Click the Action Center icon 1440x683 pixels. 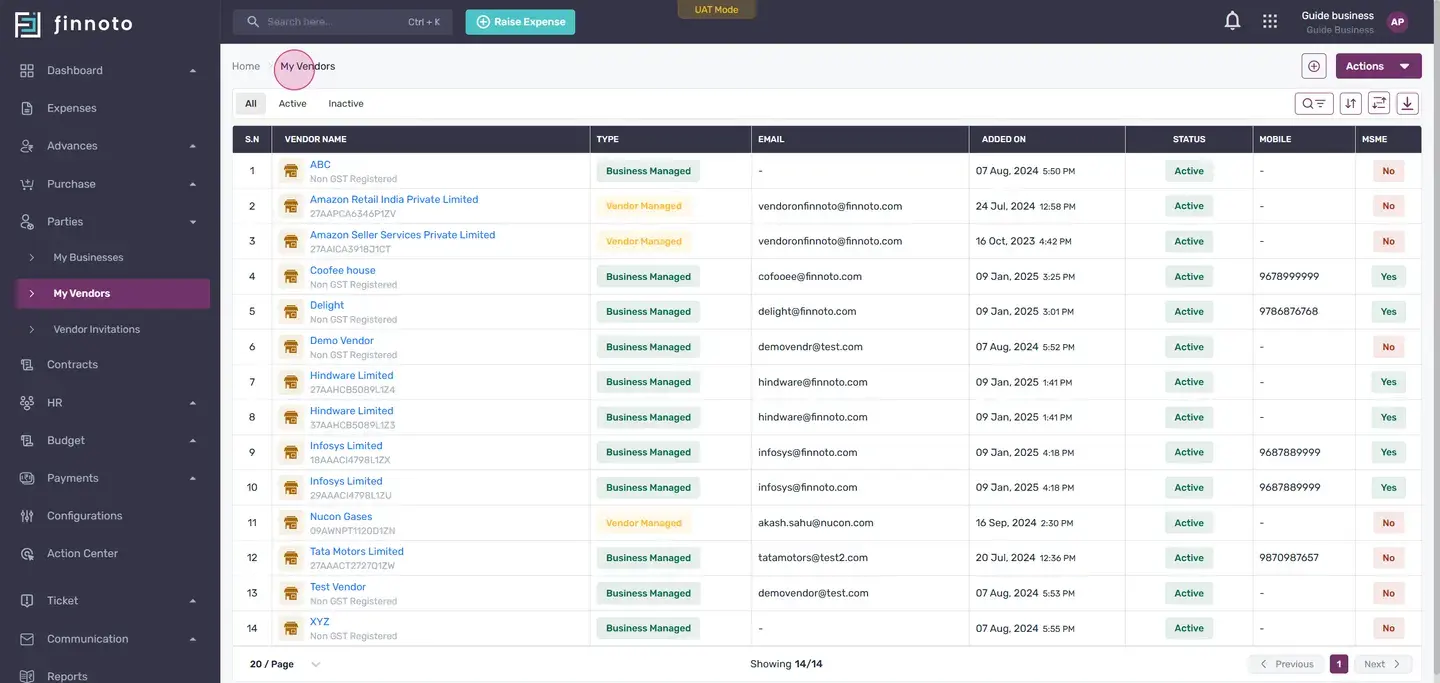pos(27,553)
